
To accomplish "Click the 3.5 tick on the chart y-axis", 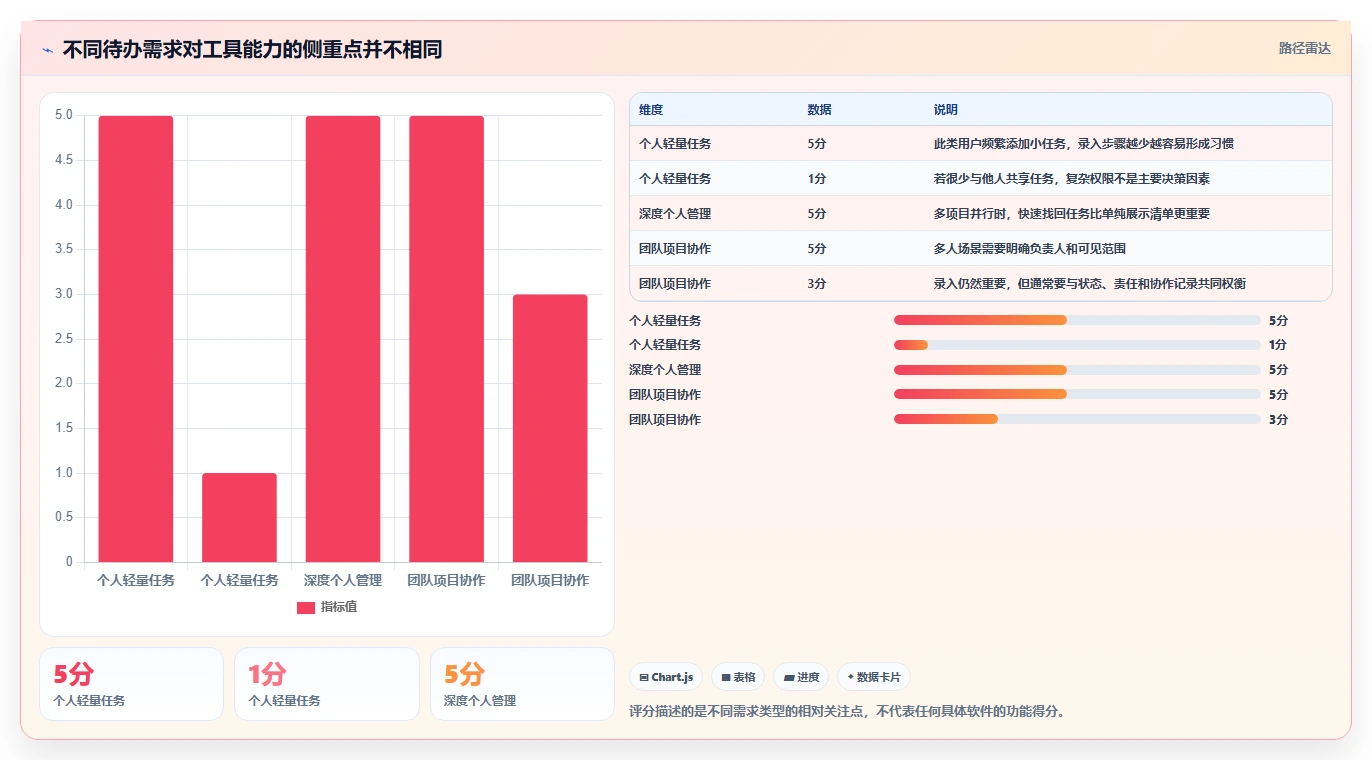I will [x=64, y=249].
